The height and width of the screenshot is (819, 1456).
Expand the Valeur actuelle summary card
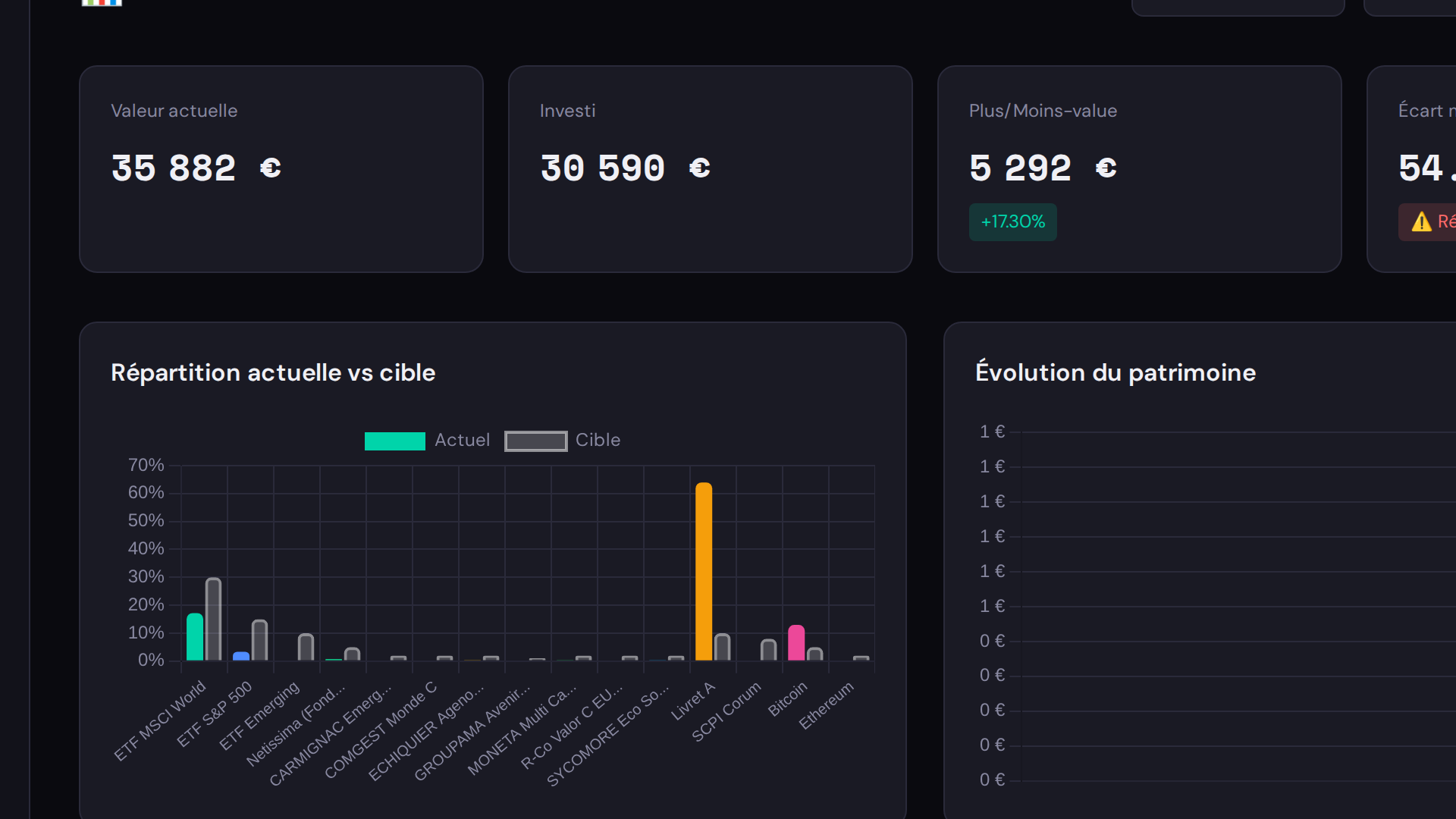(281, 168)
